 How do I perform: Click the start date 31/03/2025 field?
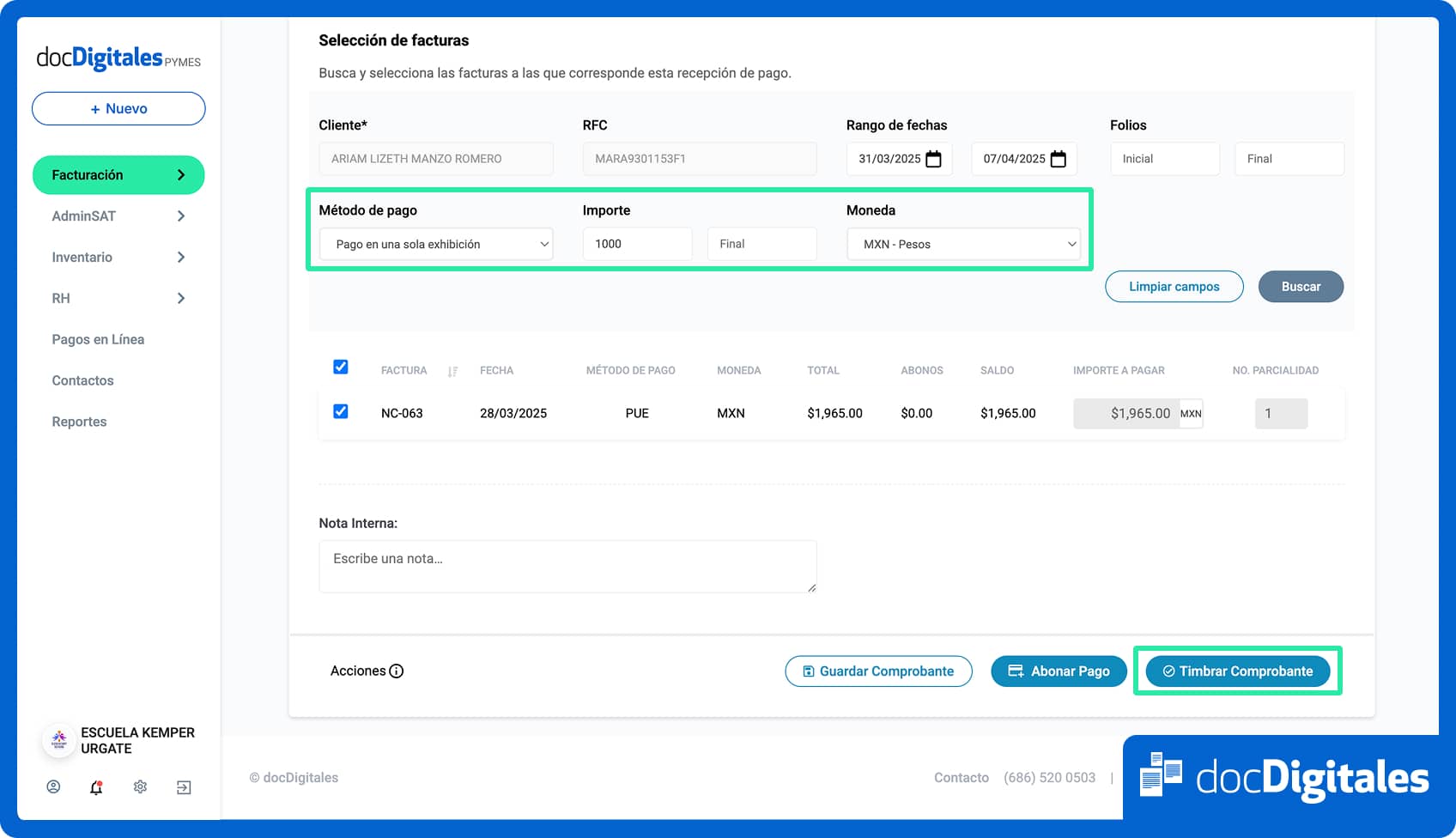(900, 159)
